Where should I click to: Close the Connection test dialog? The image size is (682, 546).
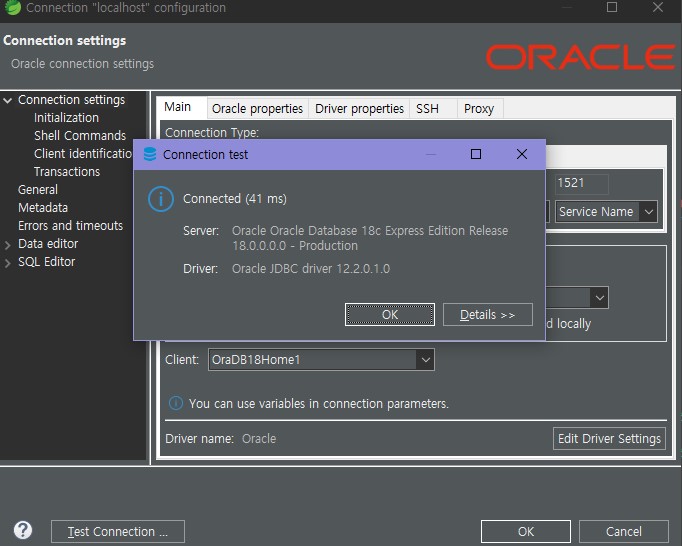pyautogui.click(x=522, y=154)
